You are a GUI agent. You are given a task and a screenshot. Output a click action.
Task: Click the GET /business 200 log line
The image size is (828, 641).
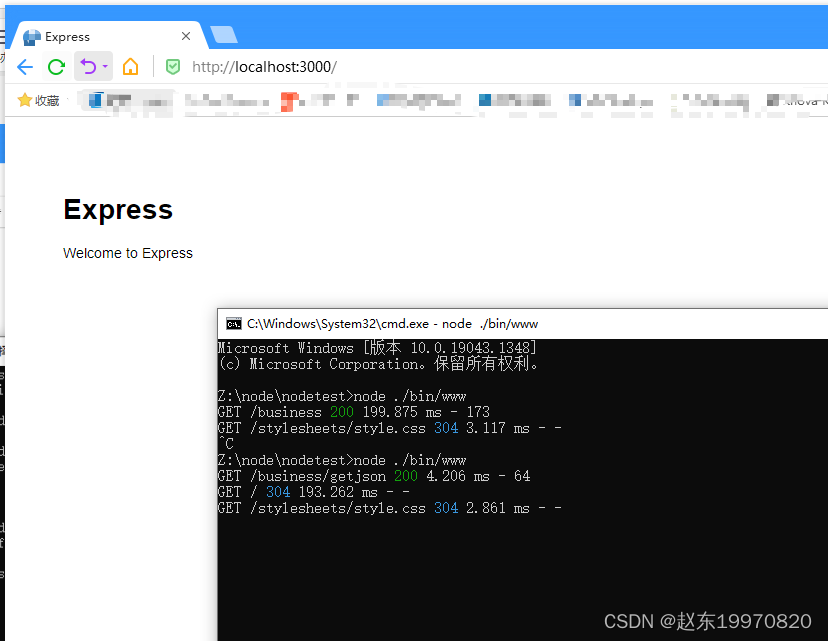pyautogui.click(x=353, y=412)
